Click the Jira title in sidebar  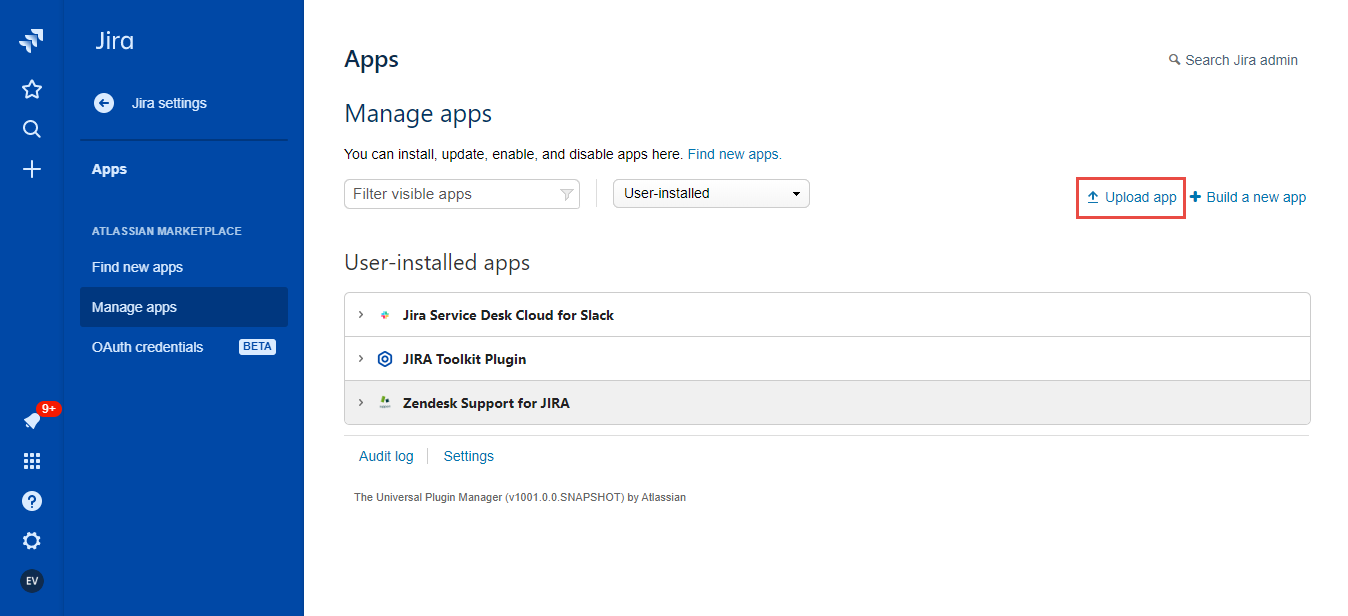(114, 41)
